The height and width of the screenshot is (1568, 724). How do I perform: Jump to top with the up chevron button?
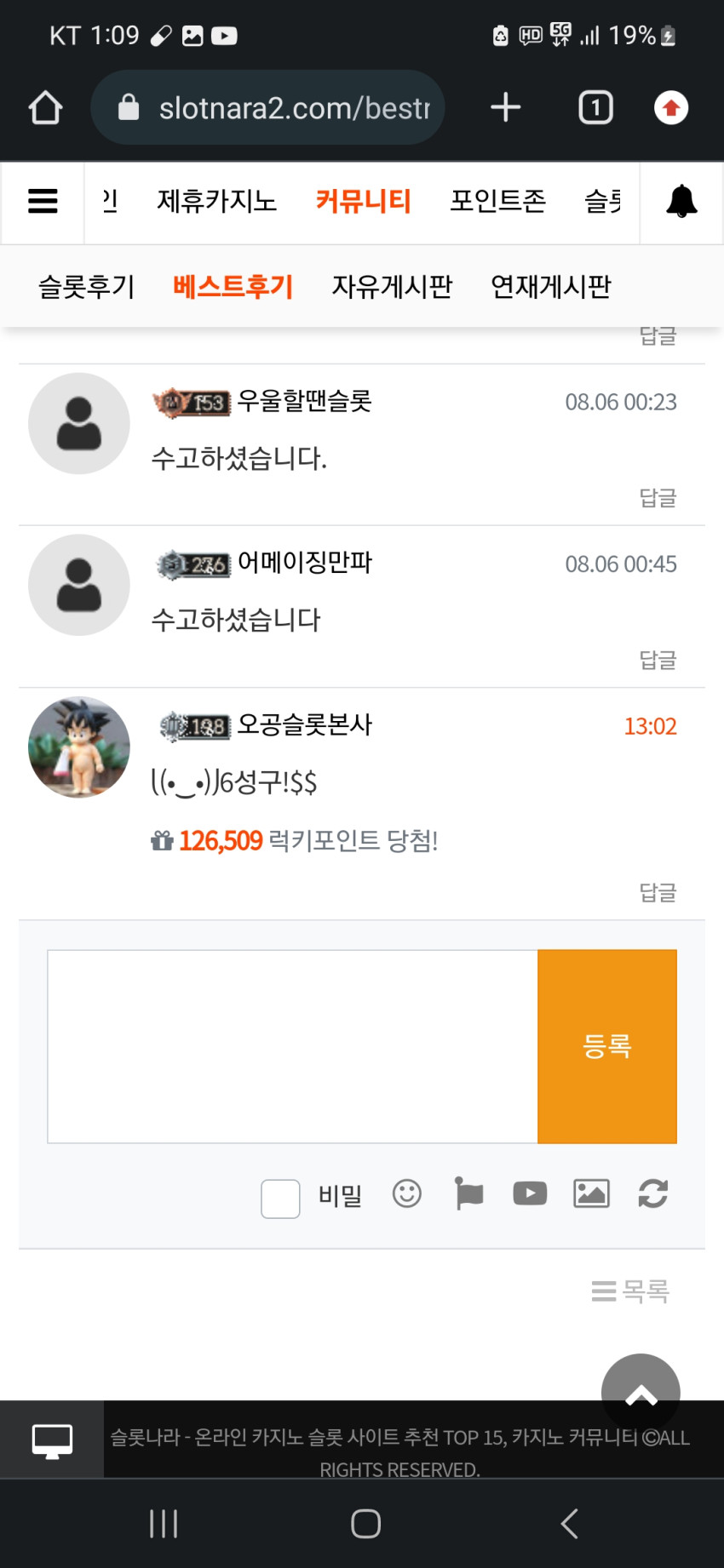coord(641,1393)
